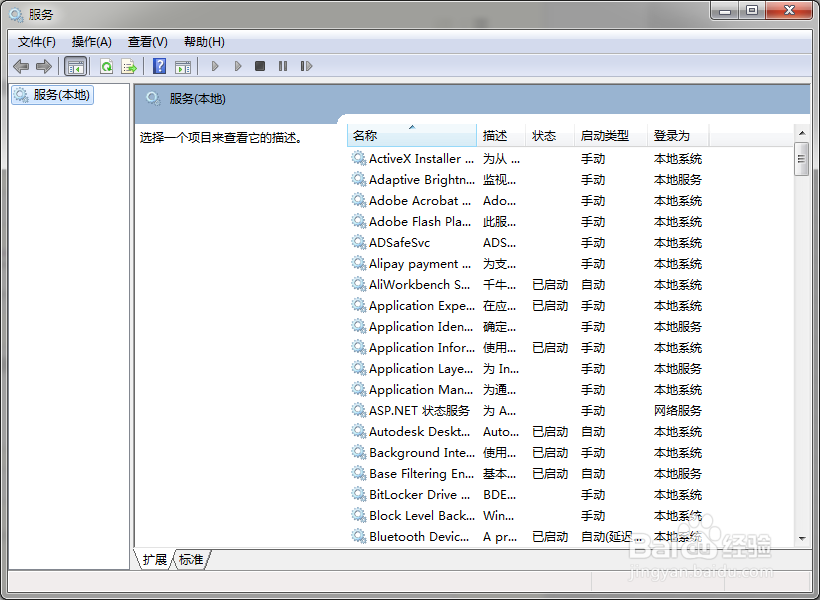Switch to the 标准 tab
The image size is (820, 600).
[x=191, y=560]
